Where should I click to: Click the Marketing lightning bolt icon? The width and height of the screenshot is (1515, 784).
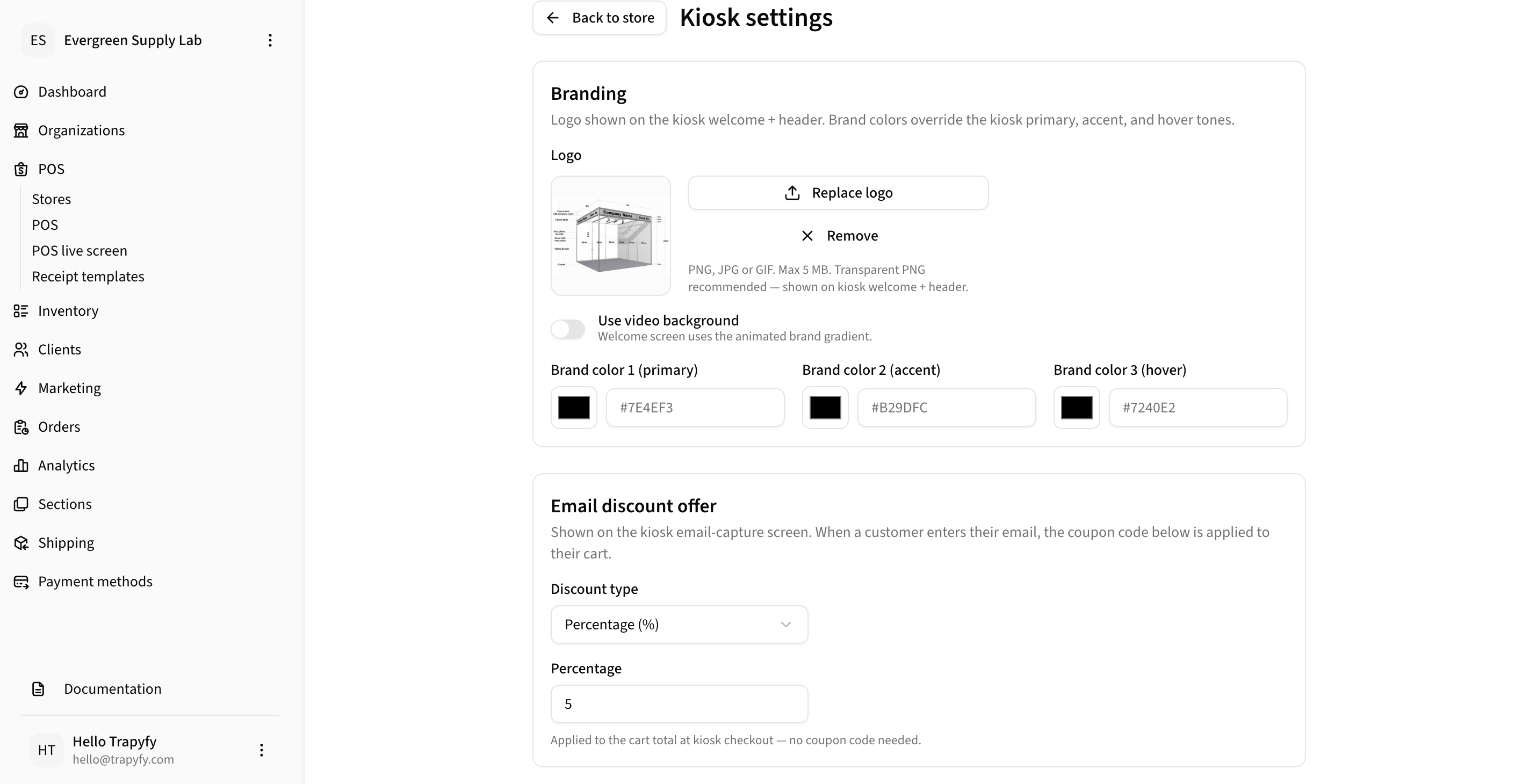click(21, 388)
